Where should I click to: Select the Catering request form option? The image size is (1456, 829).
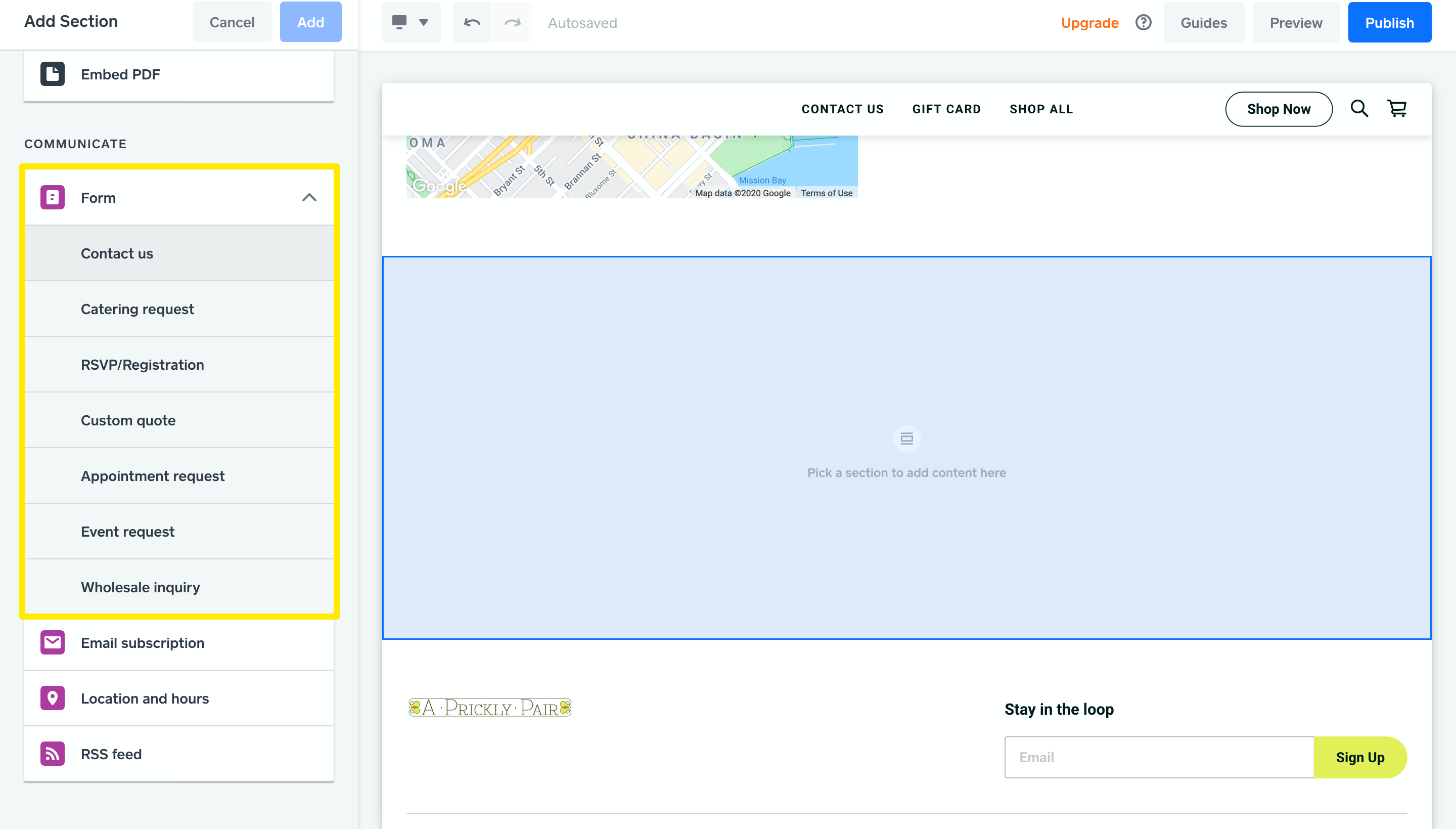tap(137, 309)
